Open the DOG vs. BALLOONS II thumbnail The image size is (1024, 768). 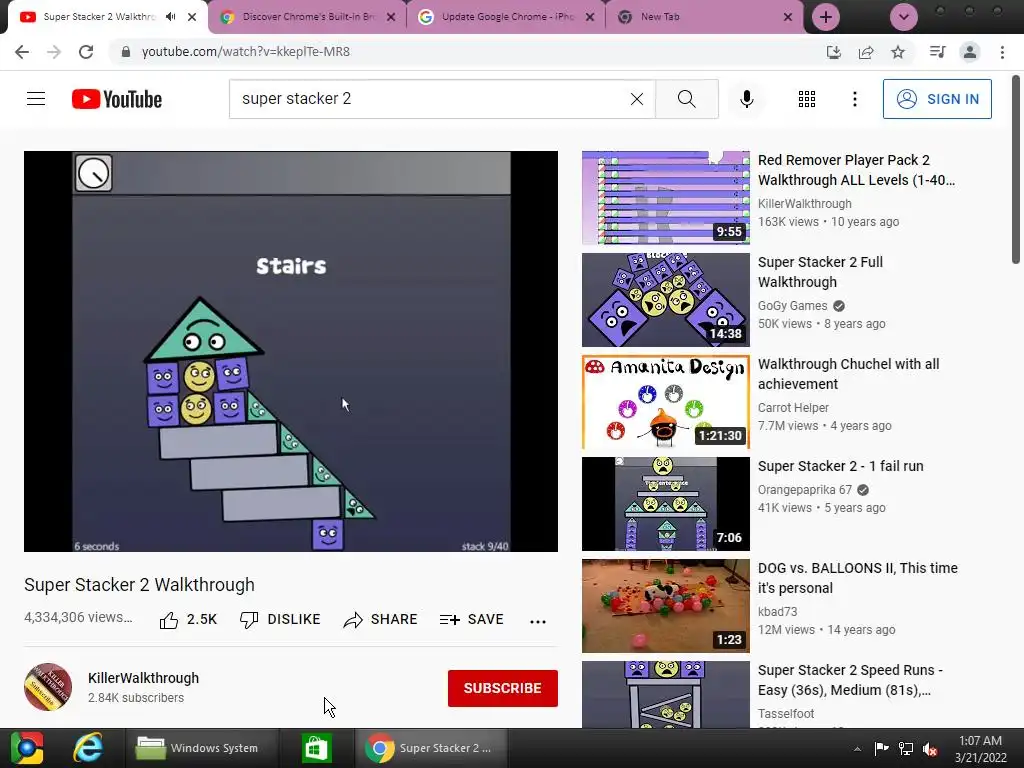pos(665,606)
